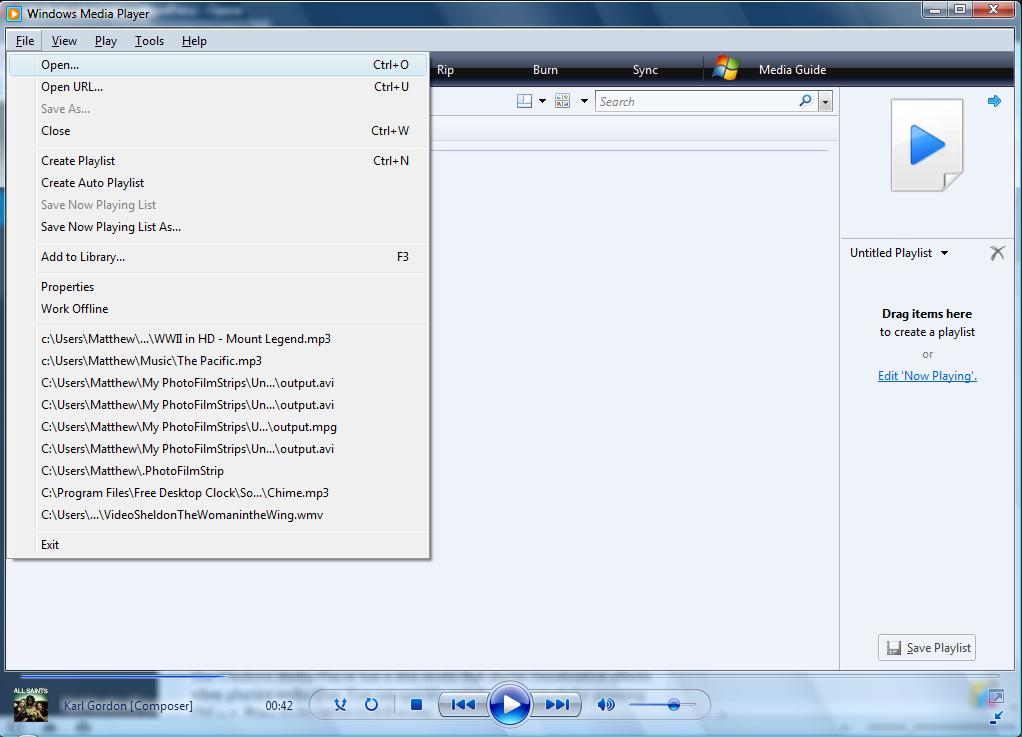Select Create Playlist menu item
Image resolution: width=1022 pixels, height=737 pixels.
(218, 160)
